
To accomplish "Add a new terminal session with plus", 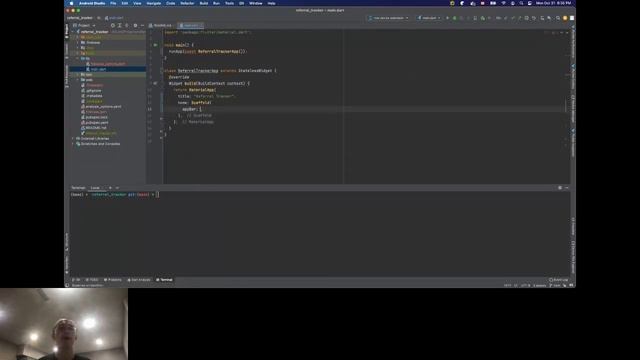I will click(x=110, y=188).
